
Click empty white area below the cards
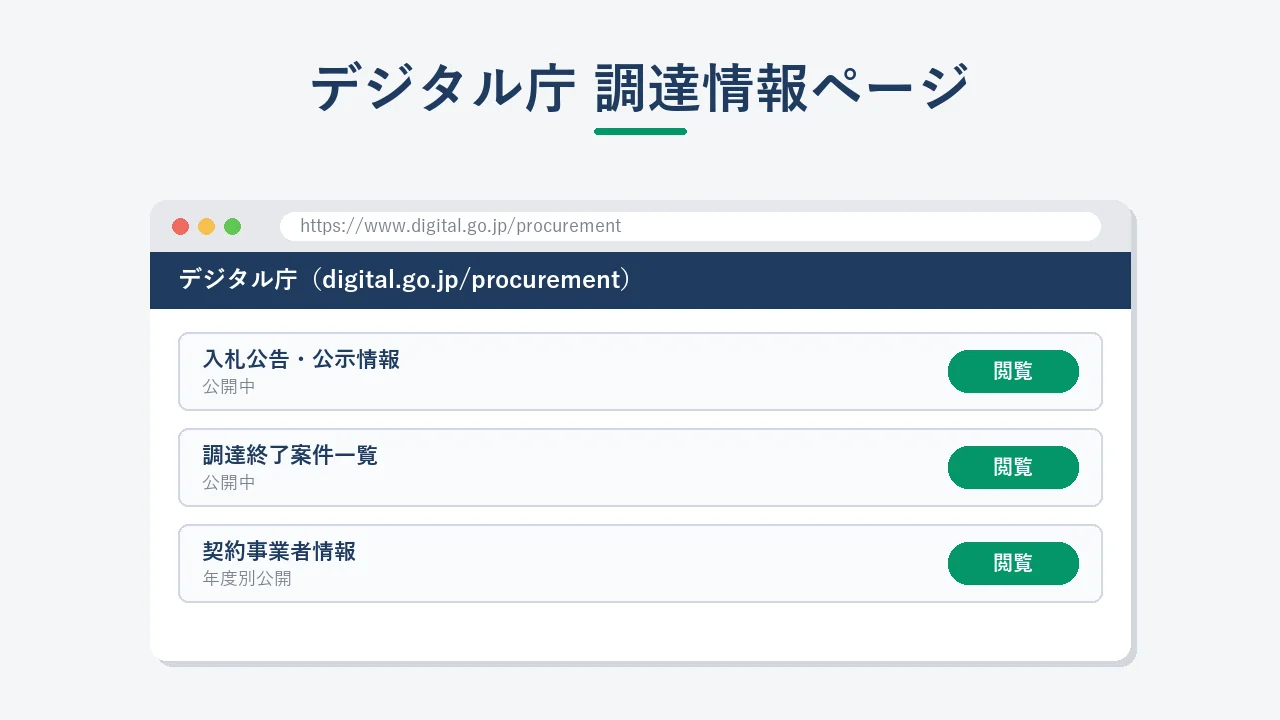tap(640, 632)
